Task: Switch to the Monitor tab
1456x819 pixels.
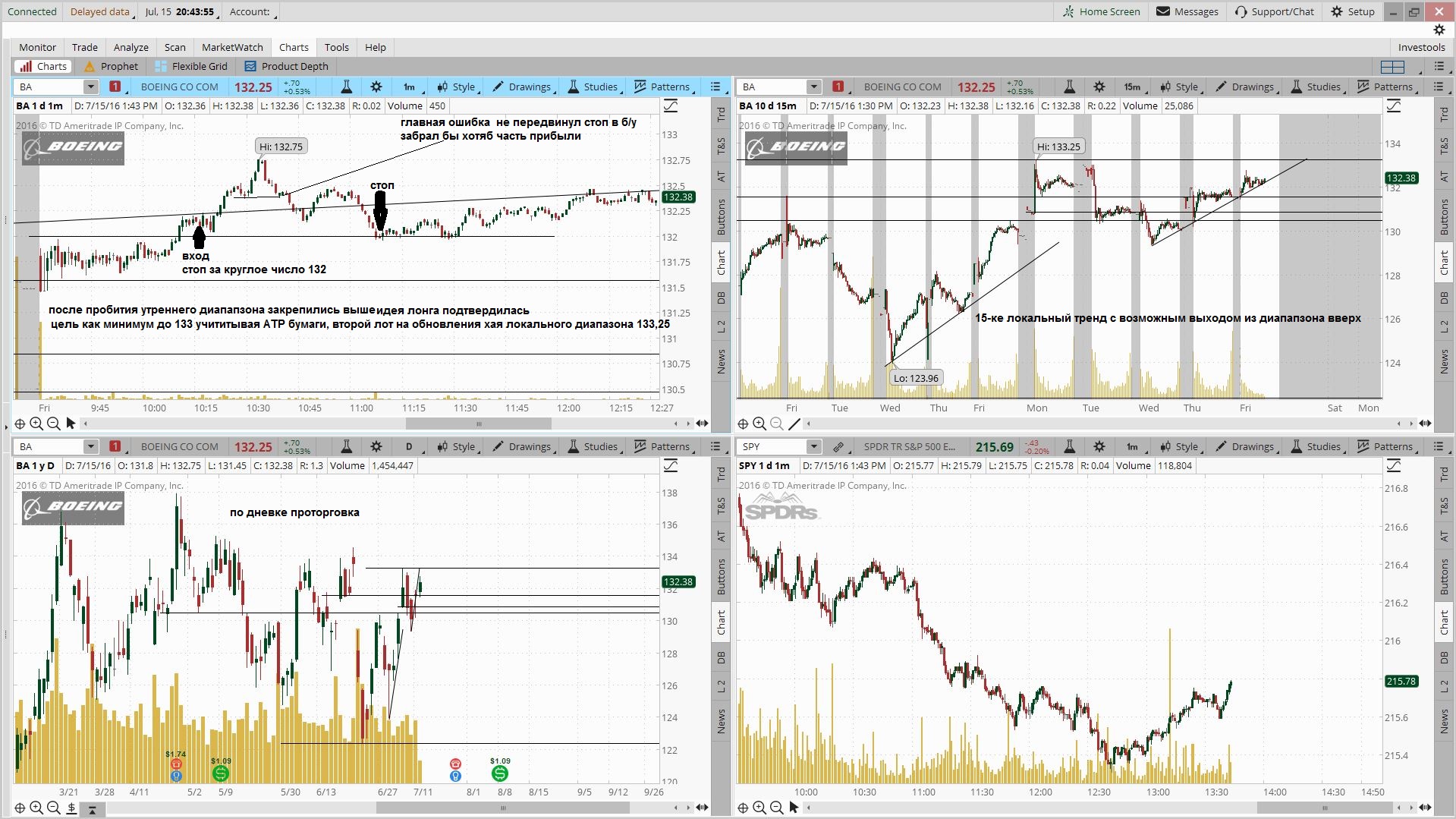Action: click(x=37, y=47)
